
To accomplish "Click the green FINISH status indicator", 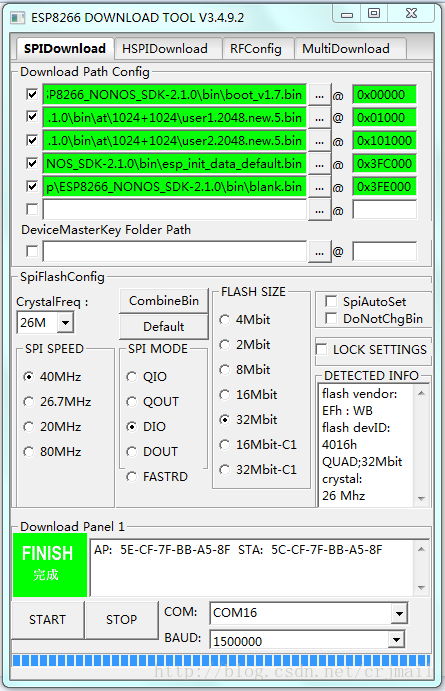I will 50,565.
